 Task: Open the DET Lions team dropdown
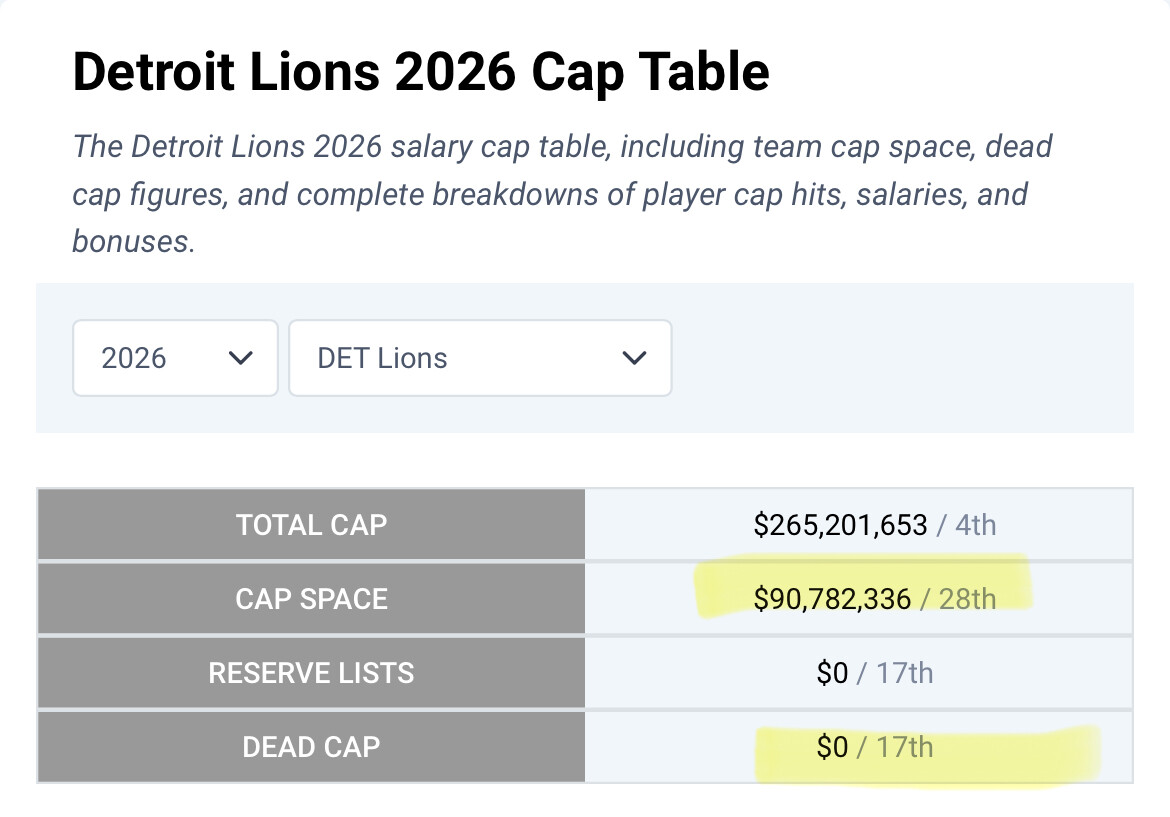pyautogui.click(x=479, y=358)
